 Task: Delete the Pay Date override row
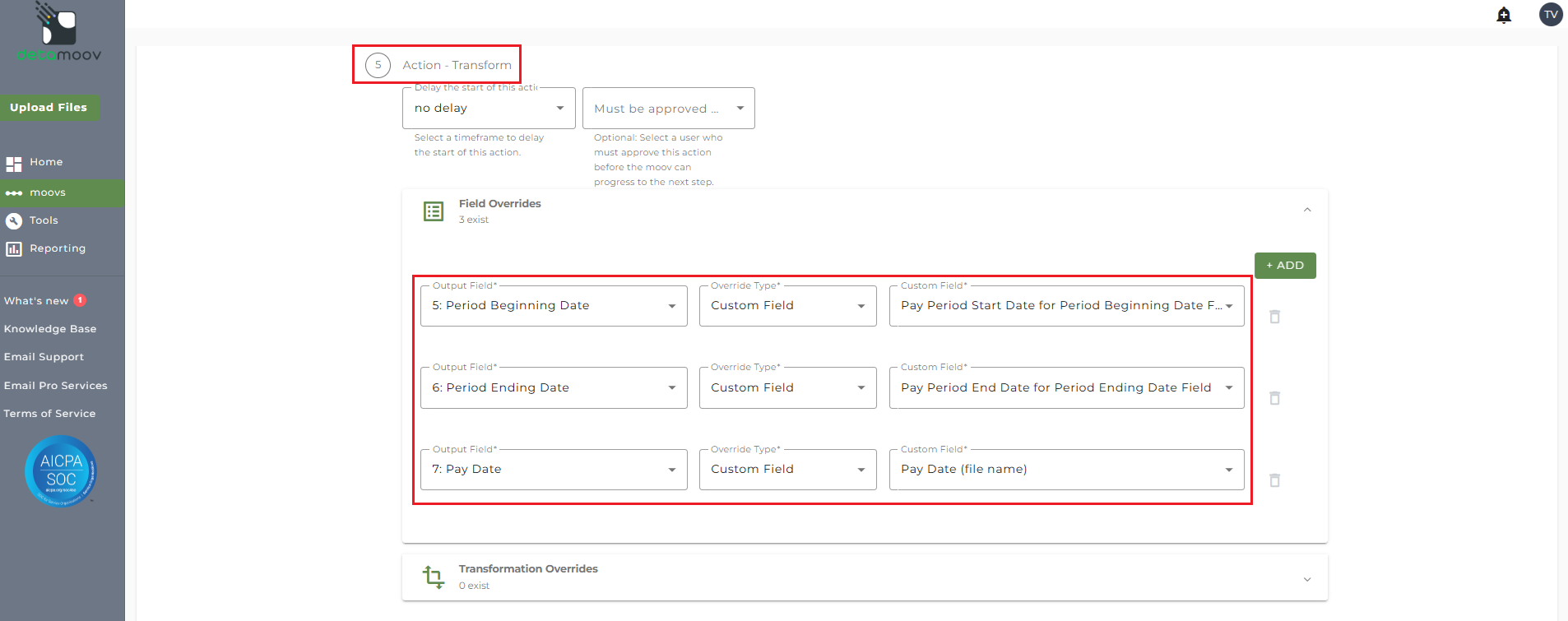click(x=1274, y=480)
